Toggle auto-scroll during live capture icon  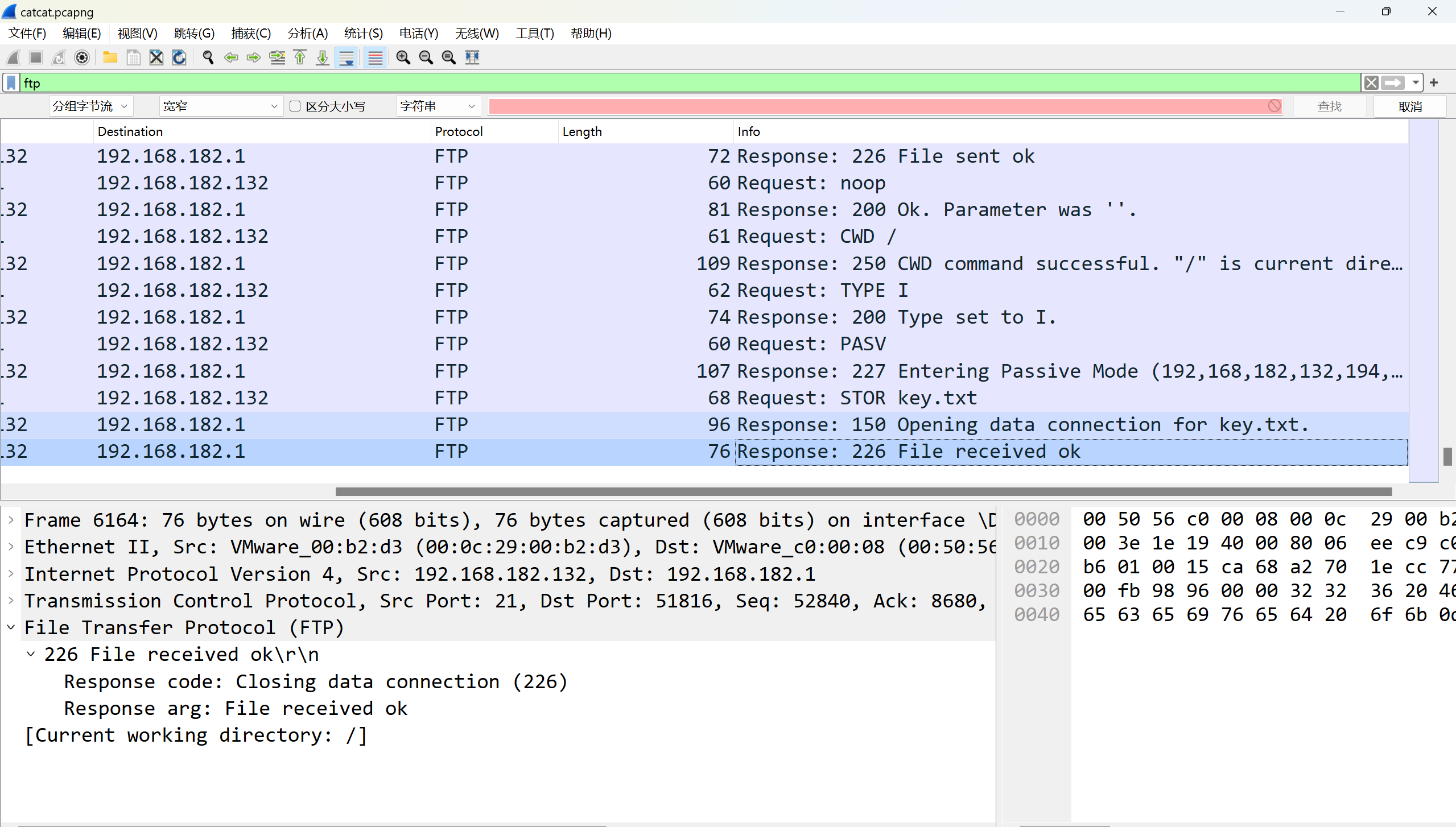pyautogui.click(x=346, y=57)
